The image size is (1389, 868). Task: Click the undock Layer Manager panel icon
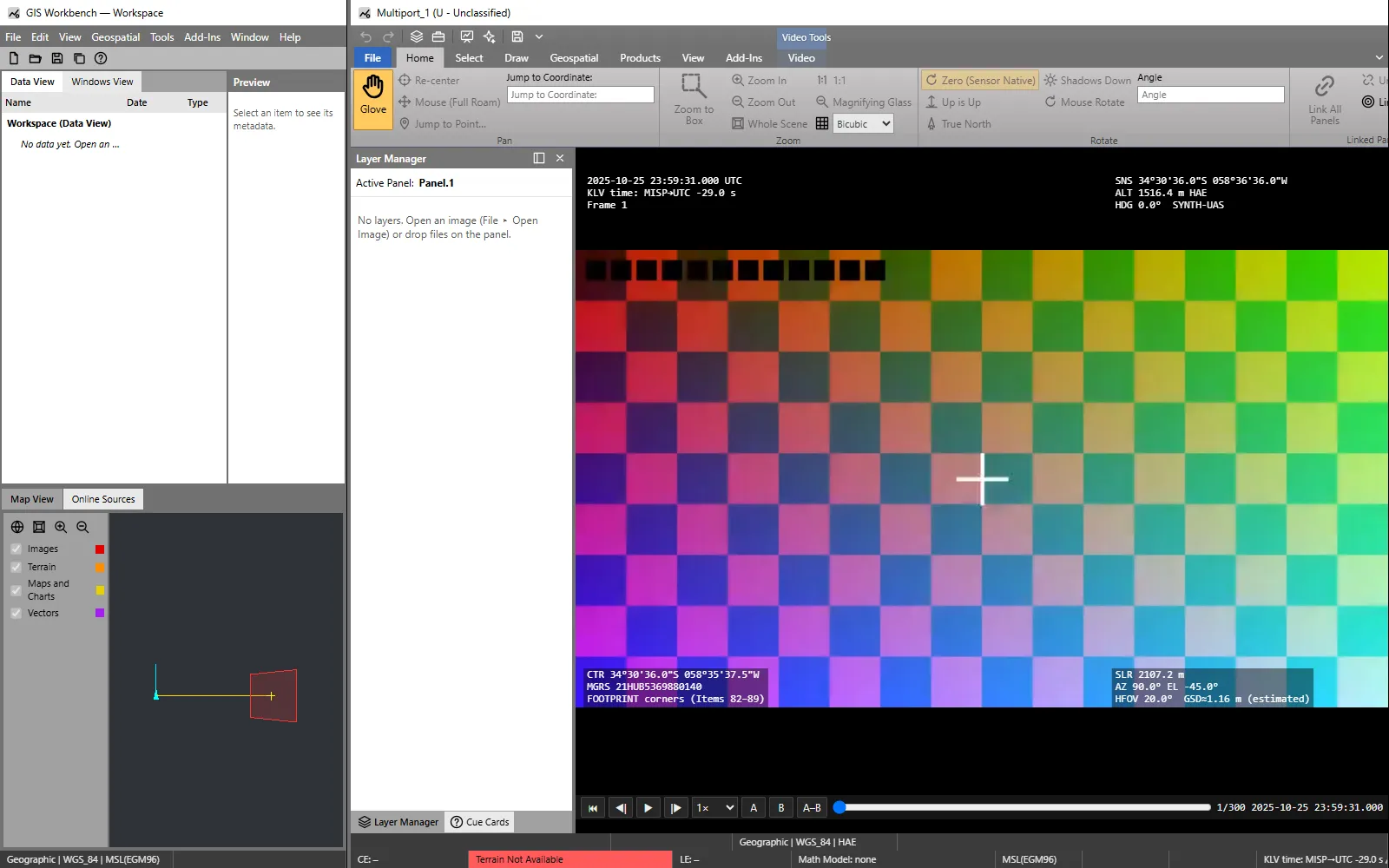(x=538, y=158)
